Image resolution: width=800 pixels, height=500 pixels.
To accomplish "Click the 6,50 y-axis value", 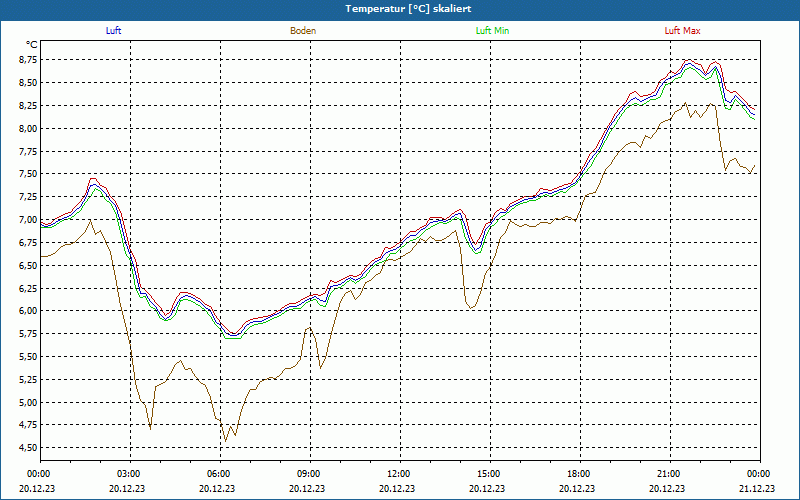I will [x=27, y=265].
